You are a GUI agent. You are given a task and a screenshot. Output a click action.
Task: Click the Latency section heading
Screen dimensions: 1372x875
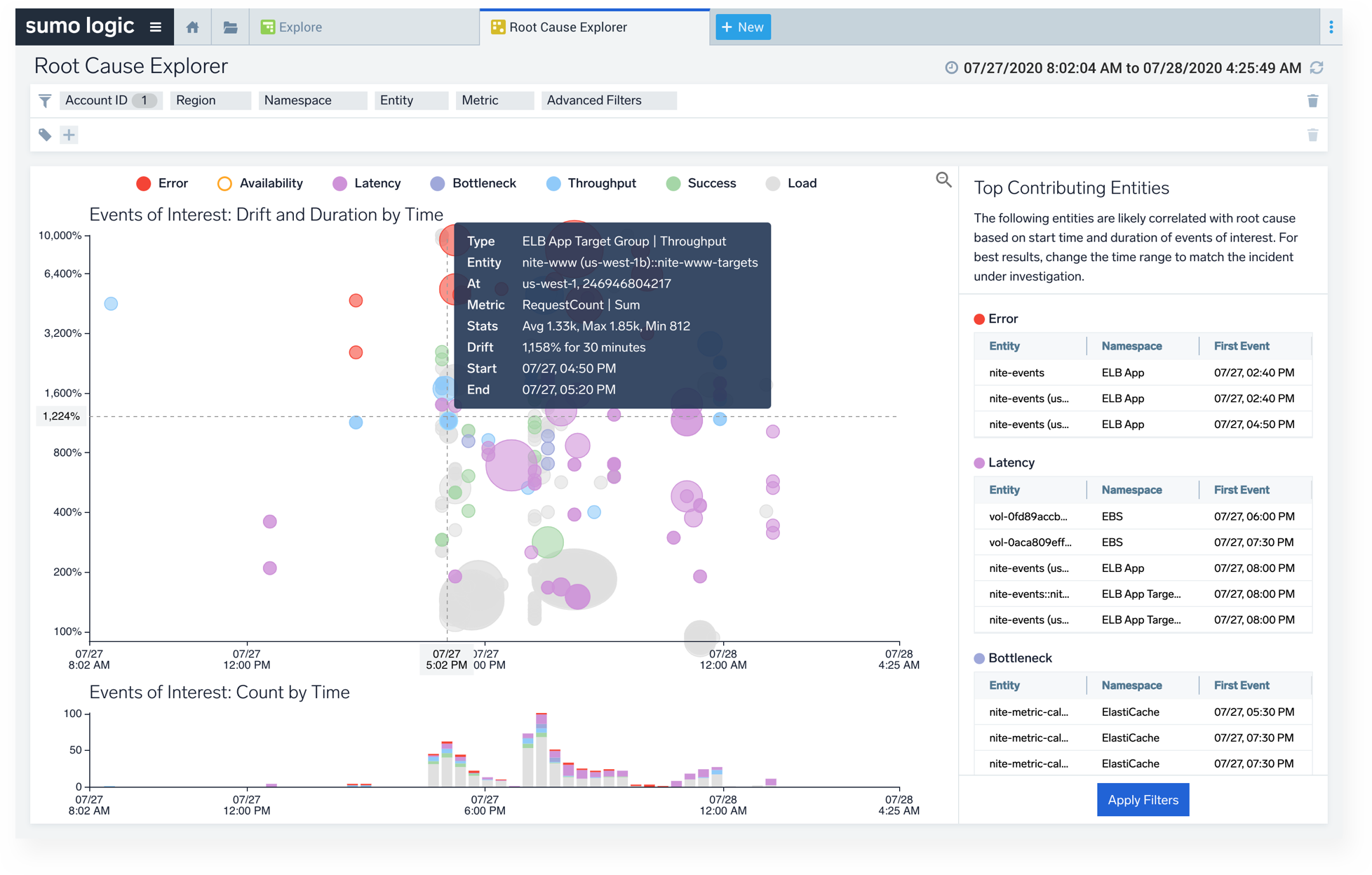pos(1011,462)
